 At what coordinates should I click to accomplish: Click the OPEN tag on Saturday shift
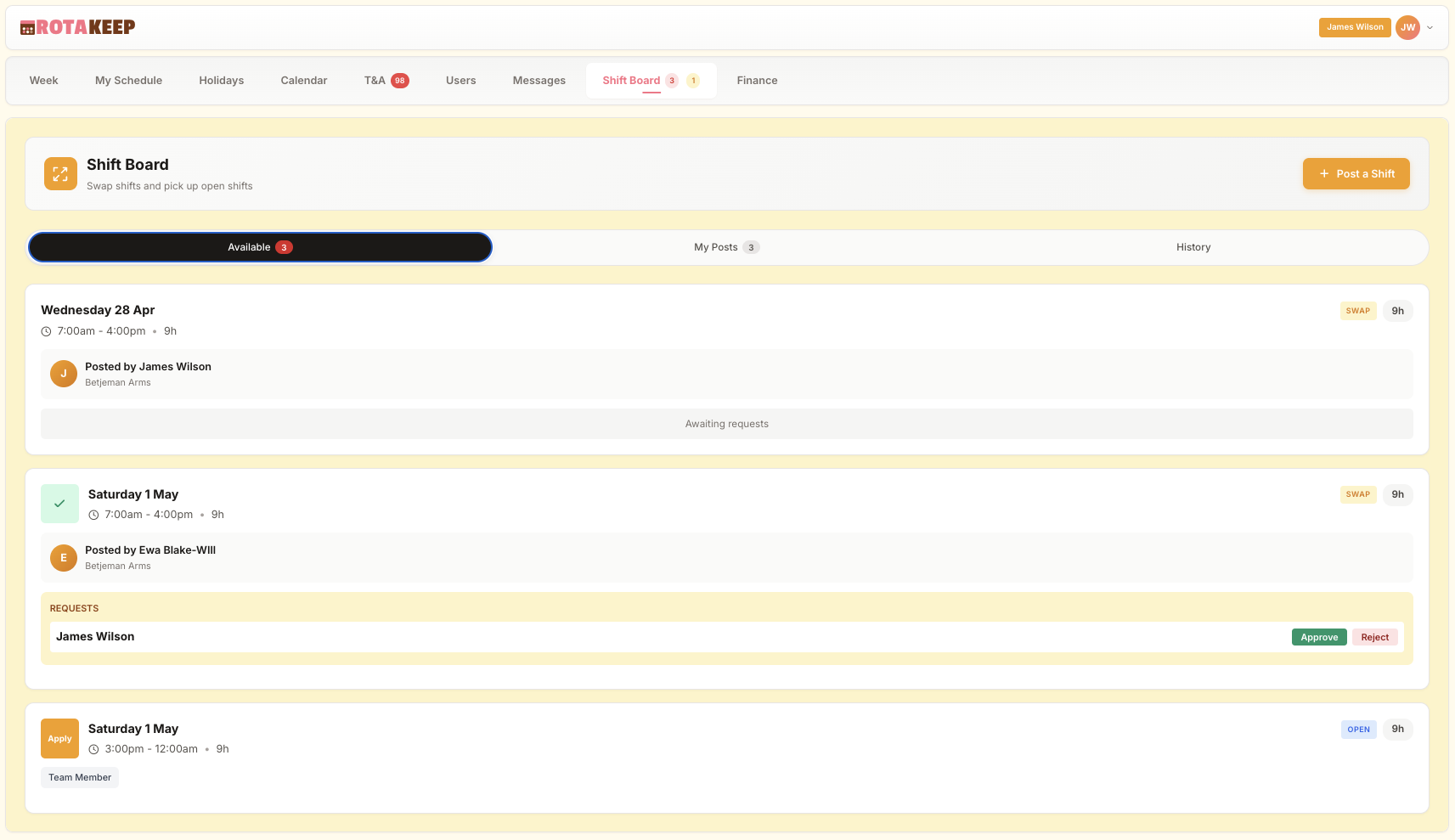pos(1359,729)
